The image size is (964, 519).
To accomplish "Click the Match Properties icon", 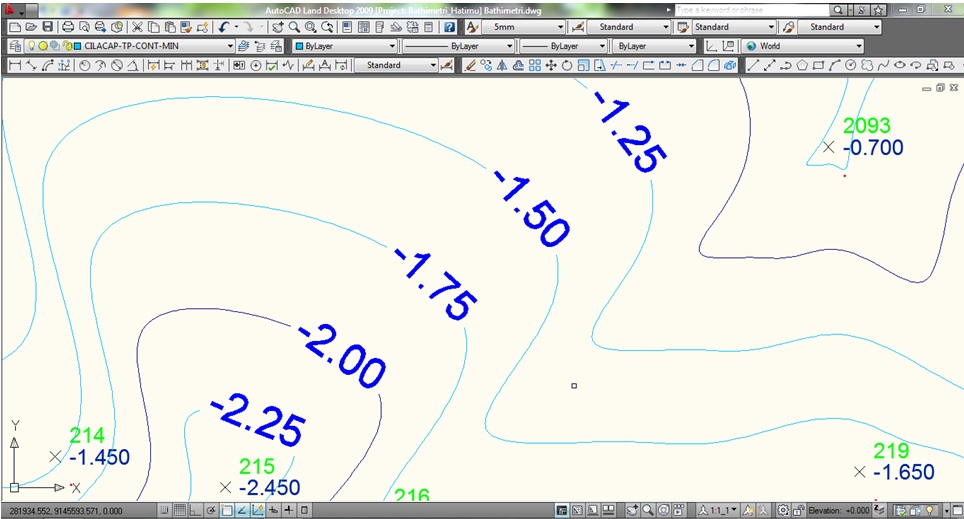I will pos(186,27).
